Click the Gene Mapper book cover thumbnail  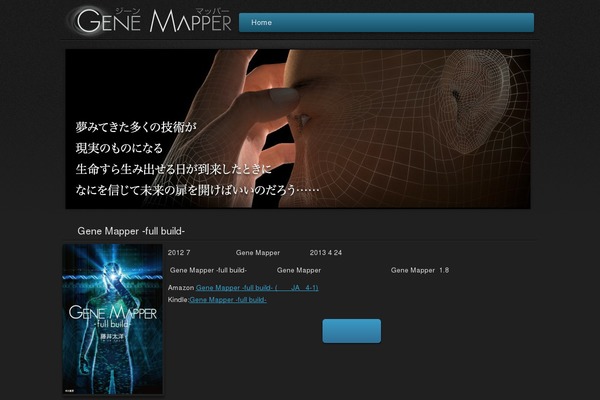pos(113,319)
